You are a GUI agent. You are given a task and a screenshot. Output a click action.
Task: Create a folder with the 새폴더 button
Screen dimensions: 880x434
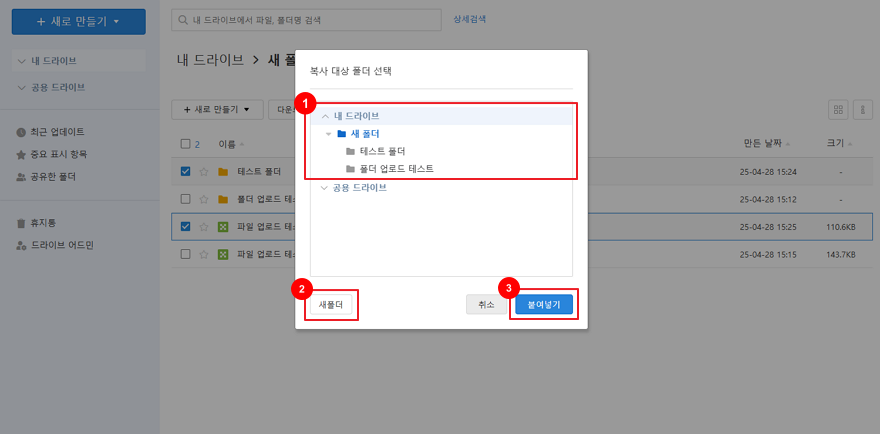coord(331,304)
